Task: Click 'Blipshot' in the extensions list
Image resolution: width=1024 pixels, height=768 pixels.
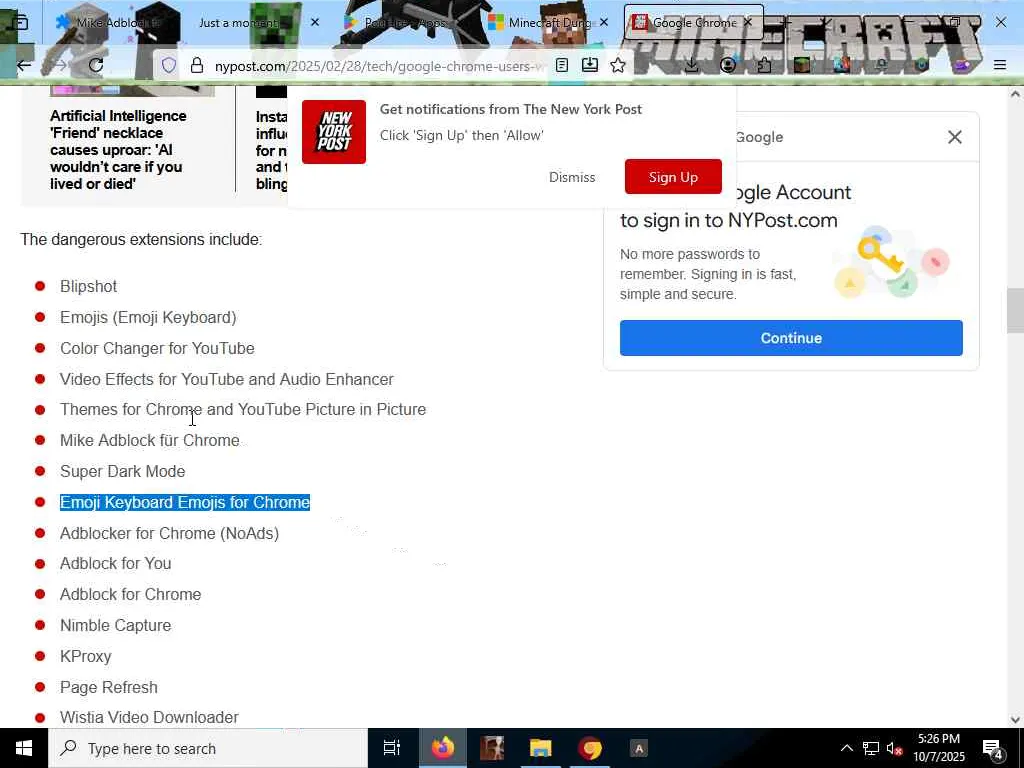Action: 88,287
